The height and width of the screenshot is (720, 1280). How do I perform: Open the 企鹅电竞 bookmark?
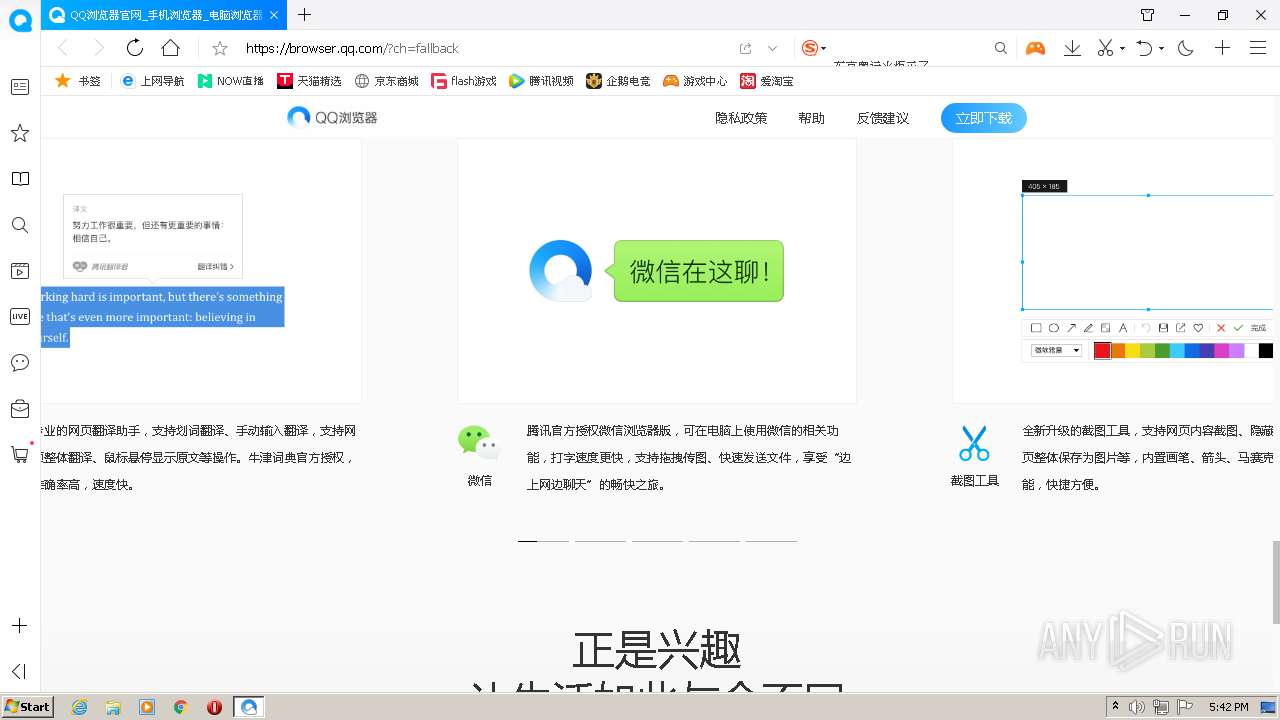click(x=618, y=81)
